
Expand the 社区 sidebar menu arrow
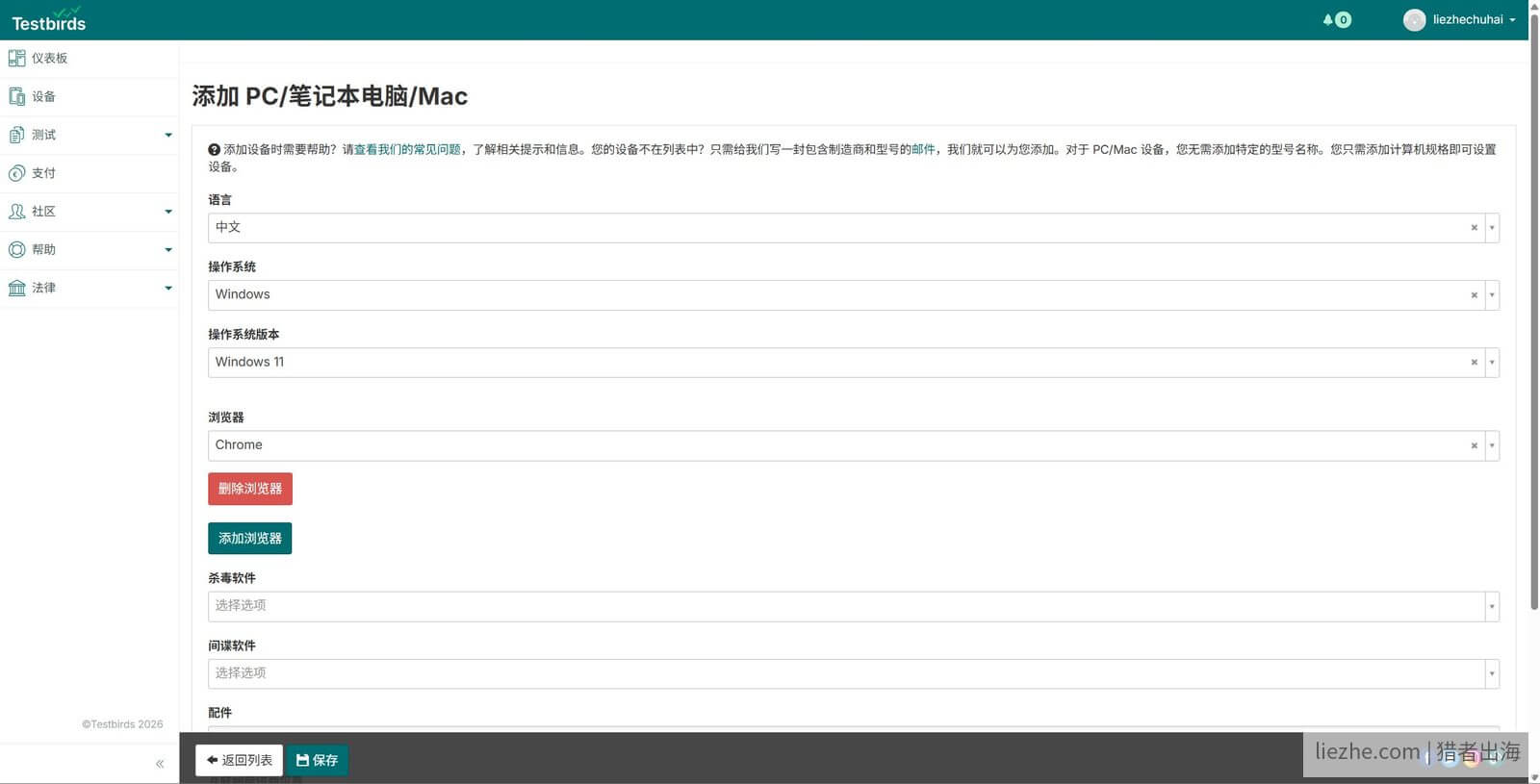point(168,212)
